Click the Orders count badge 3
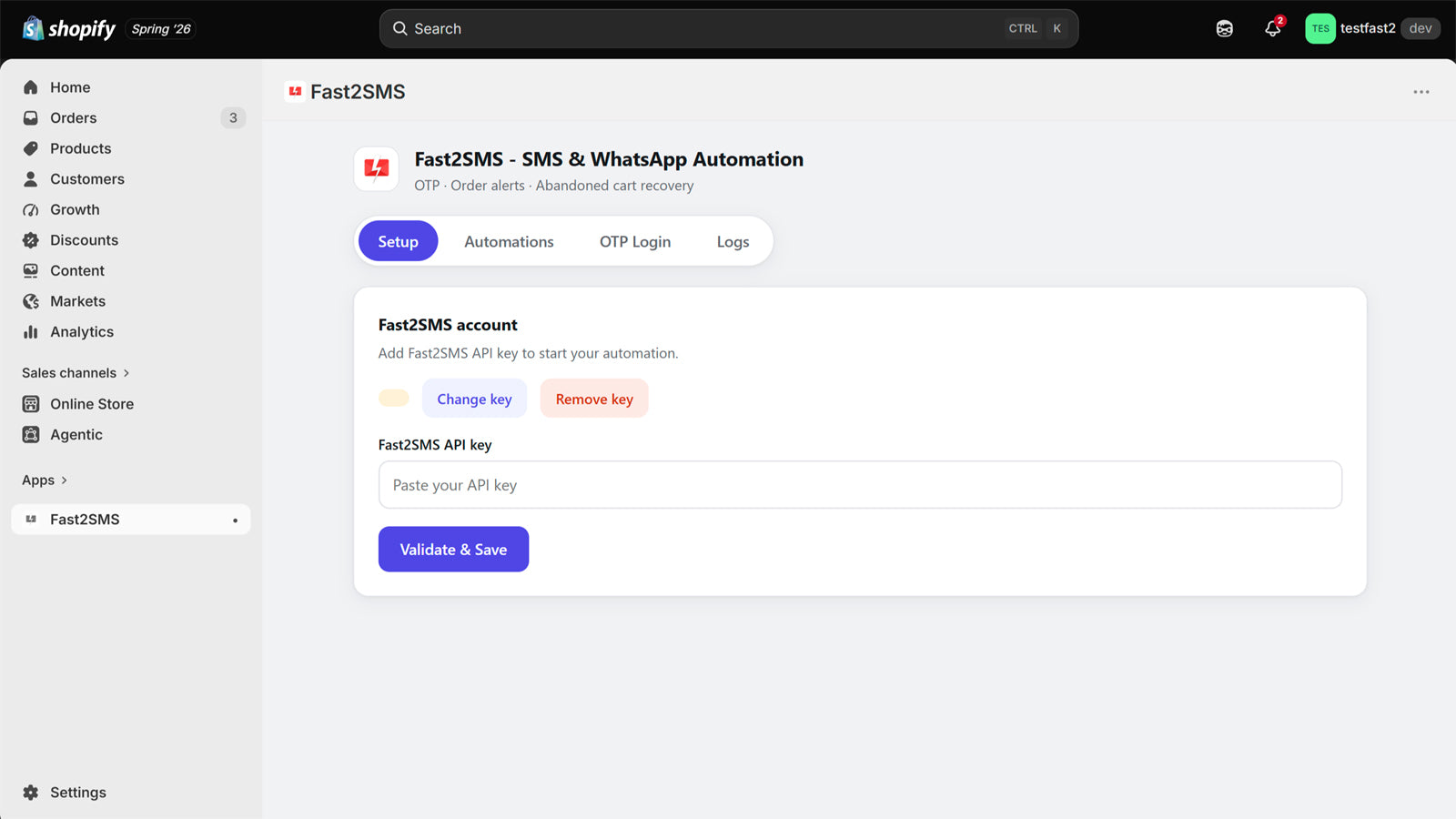Image resolution: width=1456 pixels, height=819 pixels. point(233,118)
